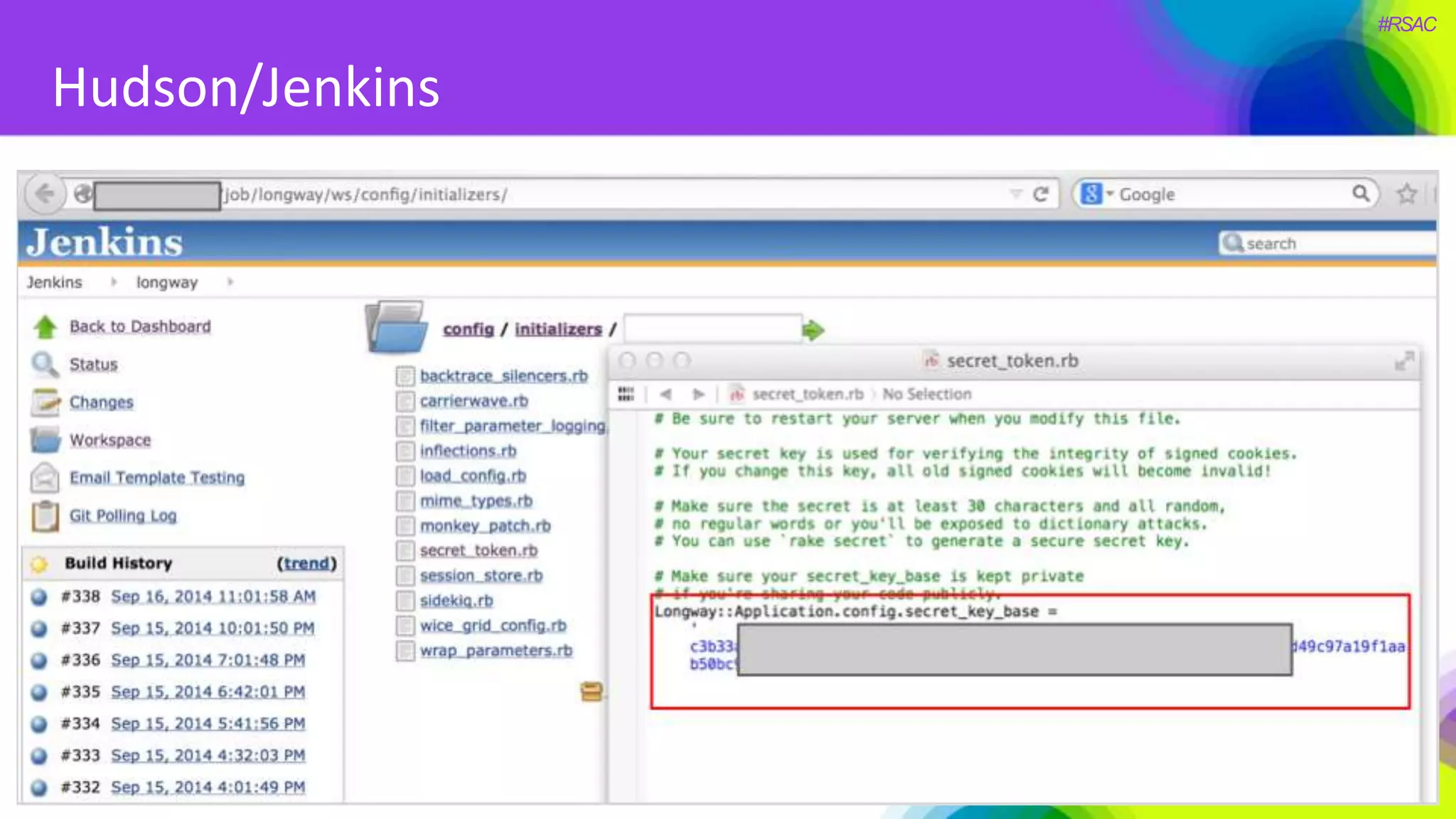
Task: Open the Status page link
Action: tap(93, 364)
